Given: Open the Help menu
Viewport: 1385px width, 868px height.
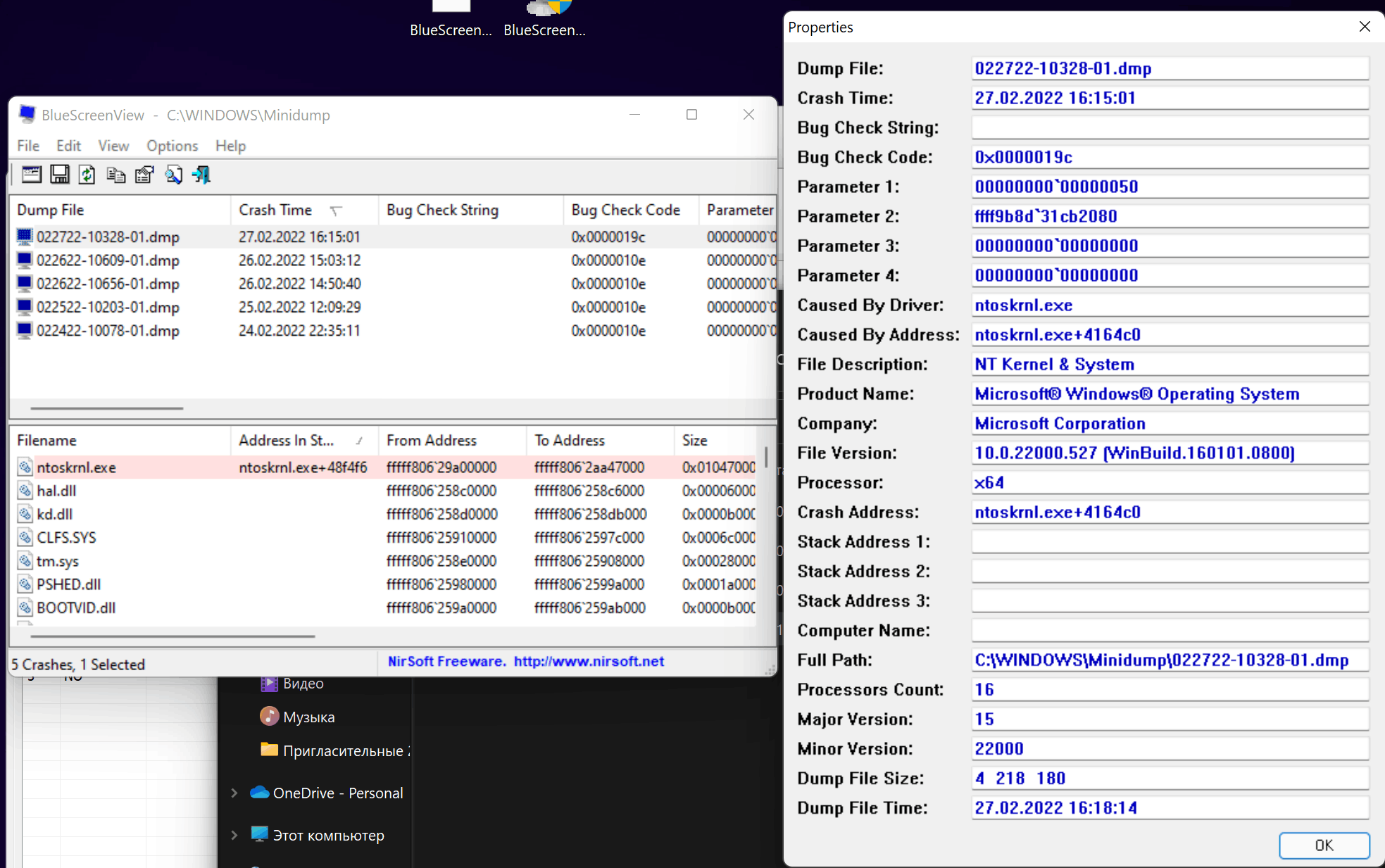Looking at the screenshot, I should point(230,146).
